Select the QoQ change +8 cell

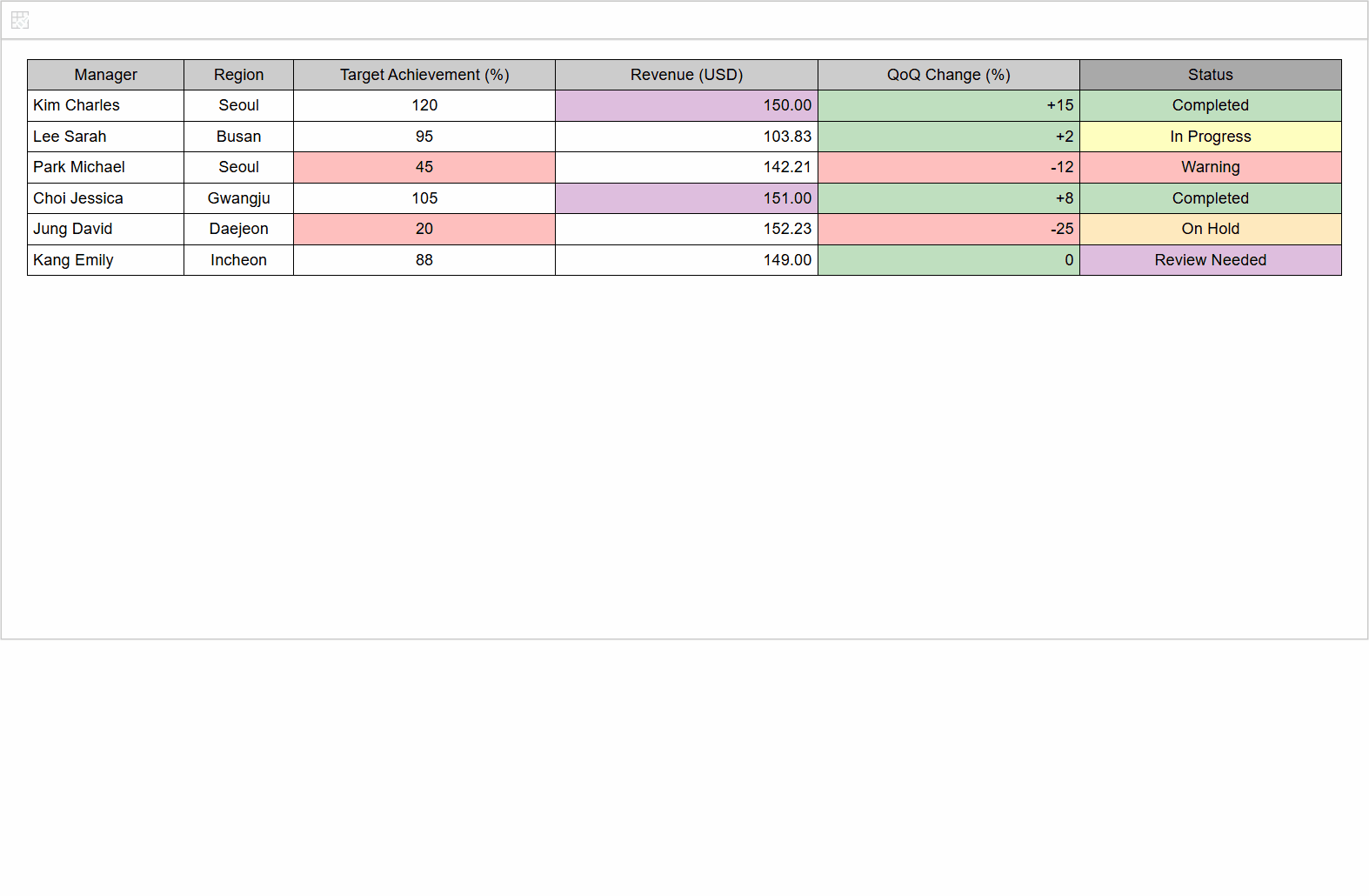coord(949,198)
